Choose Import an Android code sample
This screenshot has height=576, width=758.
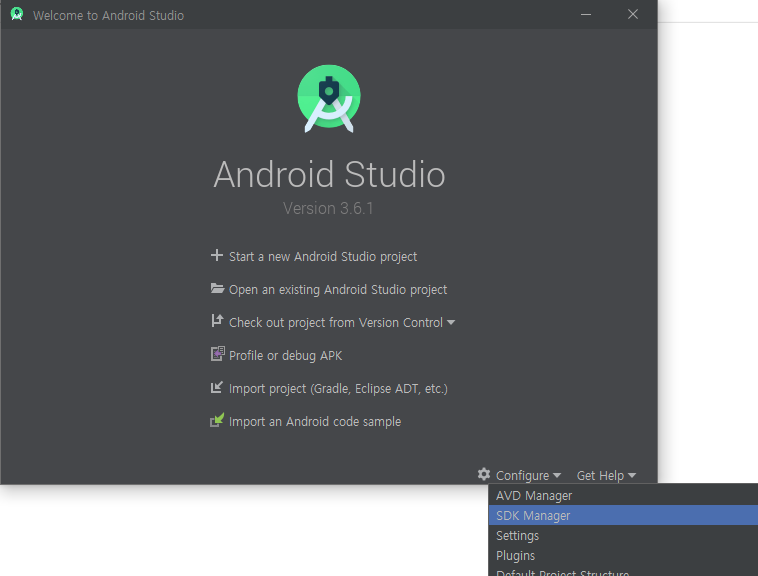(x=315, y=421)
